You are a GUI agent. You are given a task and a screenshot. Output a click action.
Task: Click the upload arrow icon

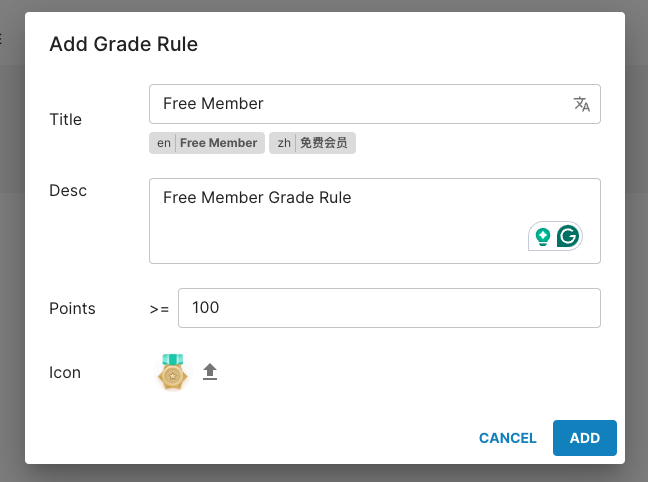pos(210,372)
